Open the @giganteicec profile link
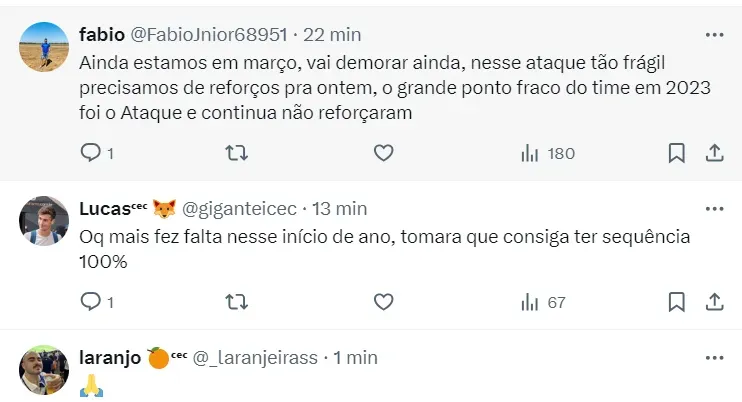 coord(238,209)
